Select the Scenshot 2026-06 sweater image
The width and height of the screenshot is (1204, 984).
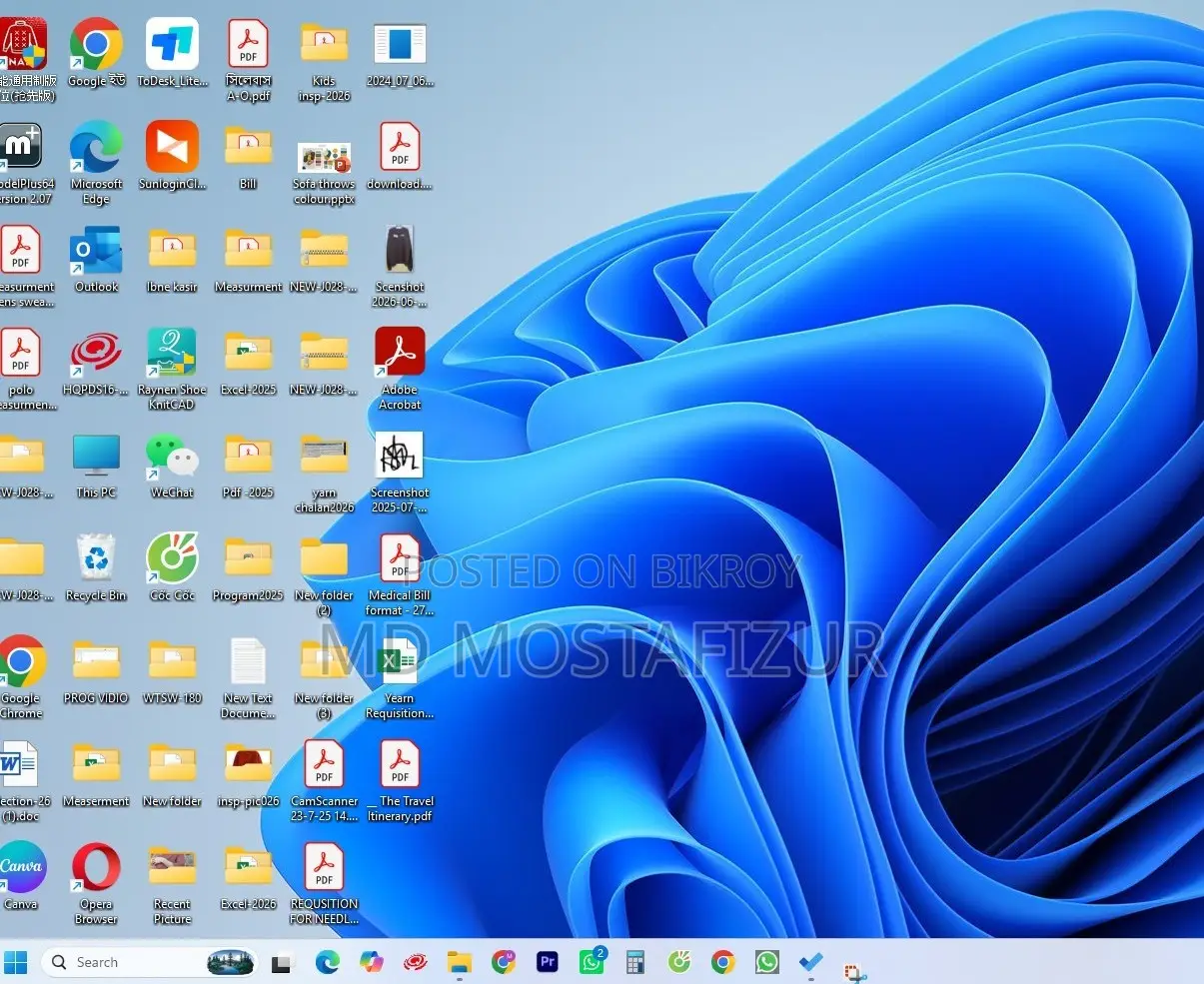click(400, 266)
